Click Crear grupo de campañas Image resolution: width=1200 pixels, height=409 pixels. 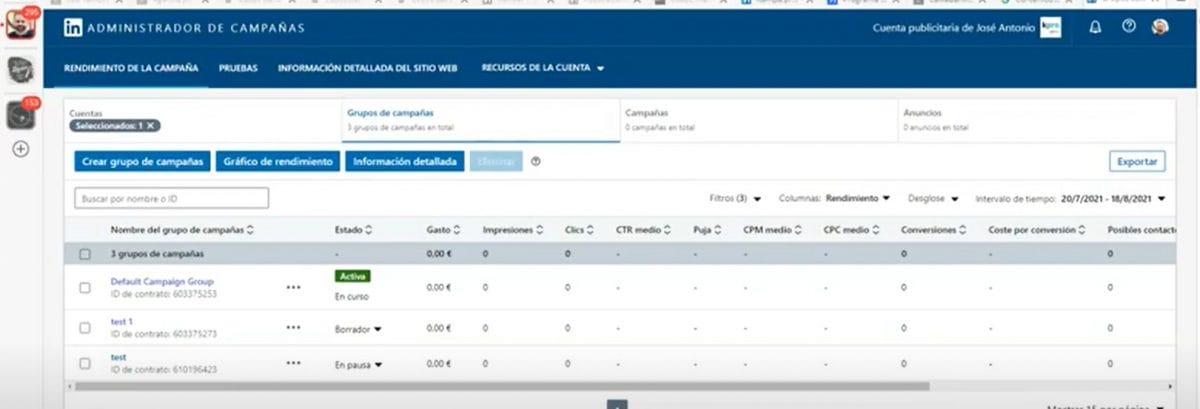142,161
